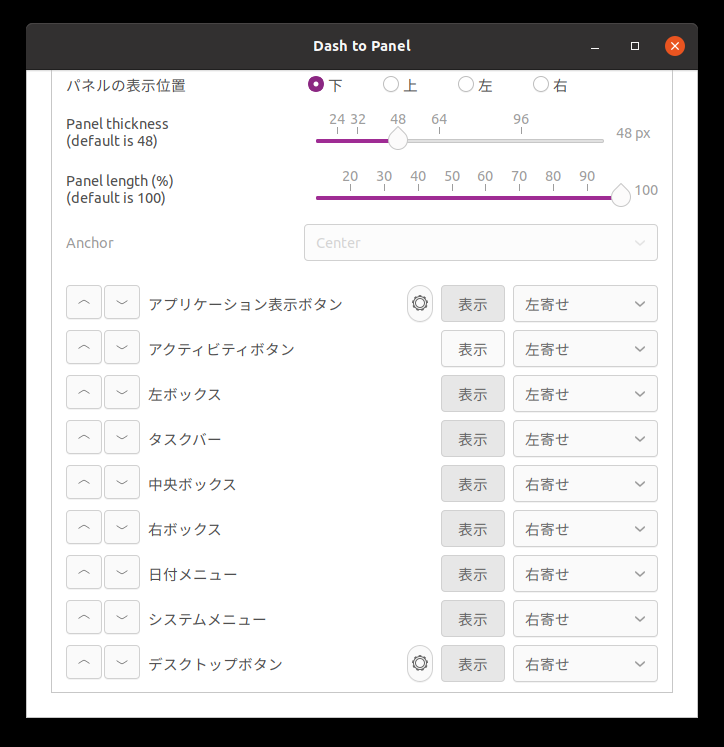Select 上 panel position radio
Image resolution: width=724 pixels, height=747 pixels.
point(391,84)
